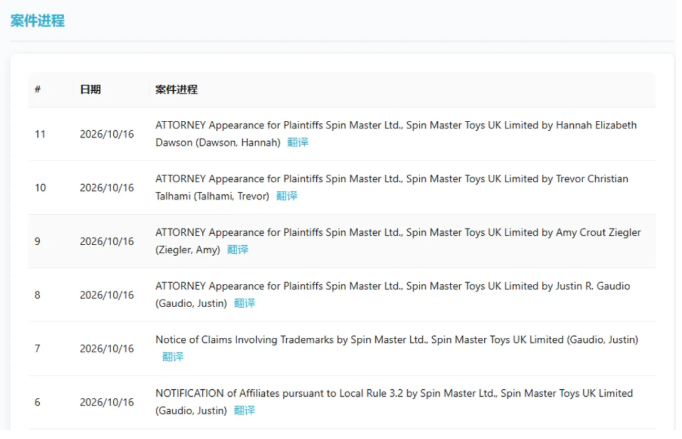
Task: Select row number 7 cell
Action: point(37,349)
